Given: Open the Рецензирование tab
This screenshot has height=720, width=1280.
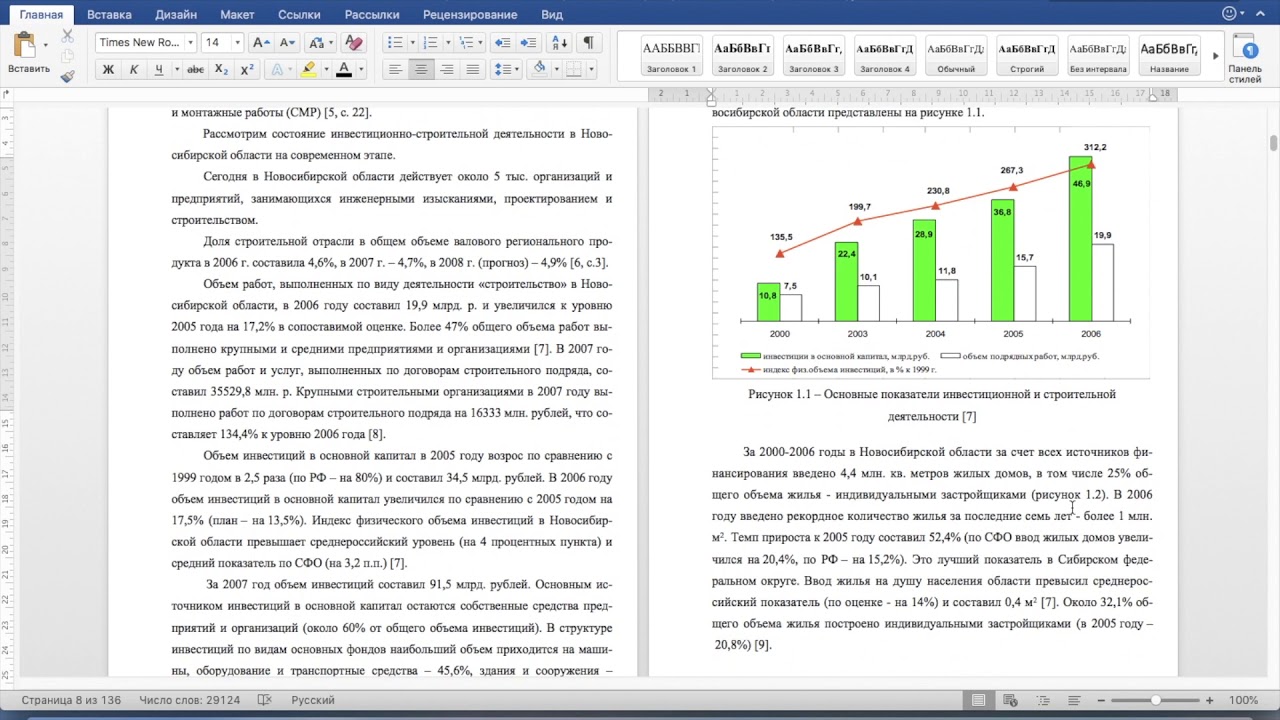Looking at the screenshot, I should pyautogui.click(x=470, y=15).
